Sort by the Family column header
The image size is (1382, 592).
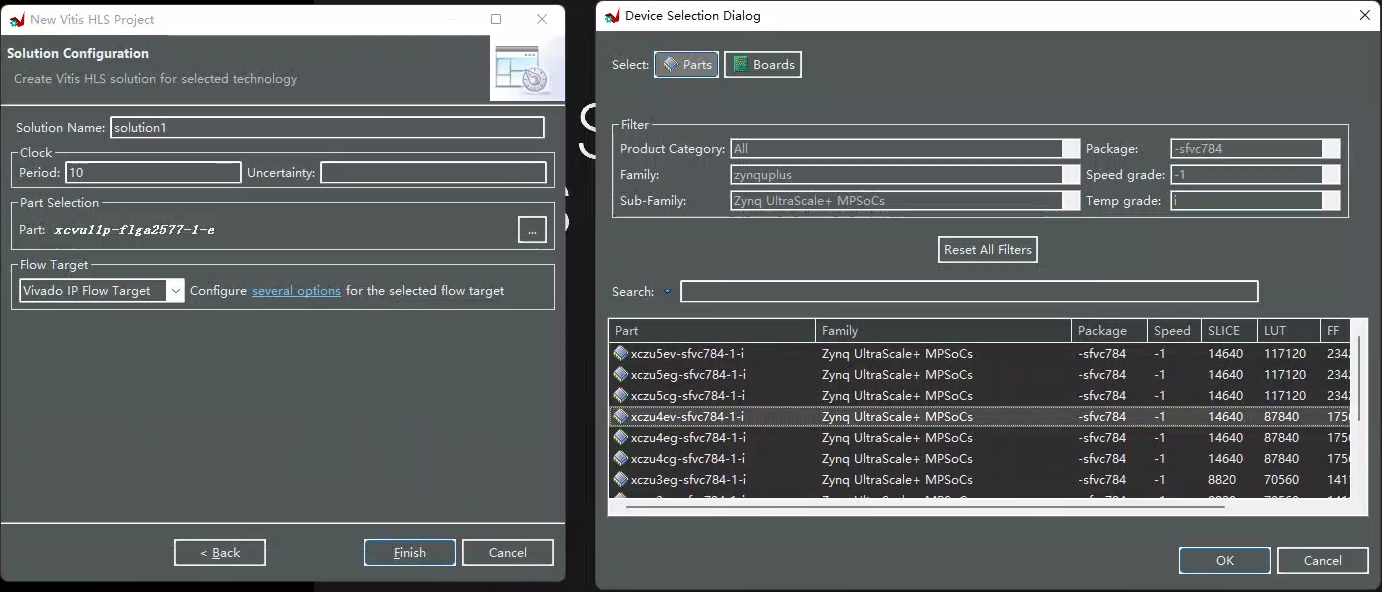(x=943, y=331)
